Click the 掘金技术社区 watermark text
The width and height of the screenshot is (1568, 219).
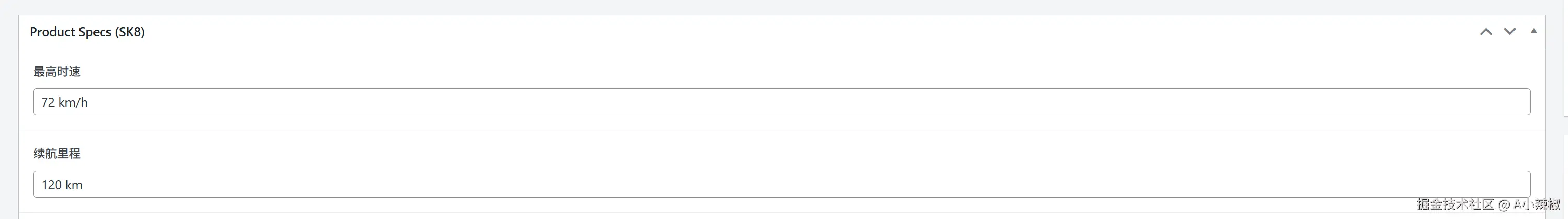pos(1455,204)
